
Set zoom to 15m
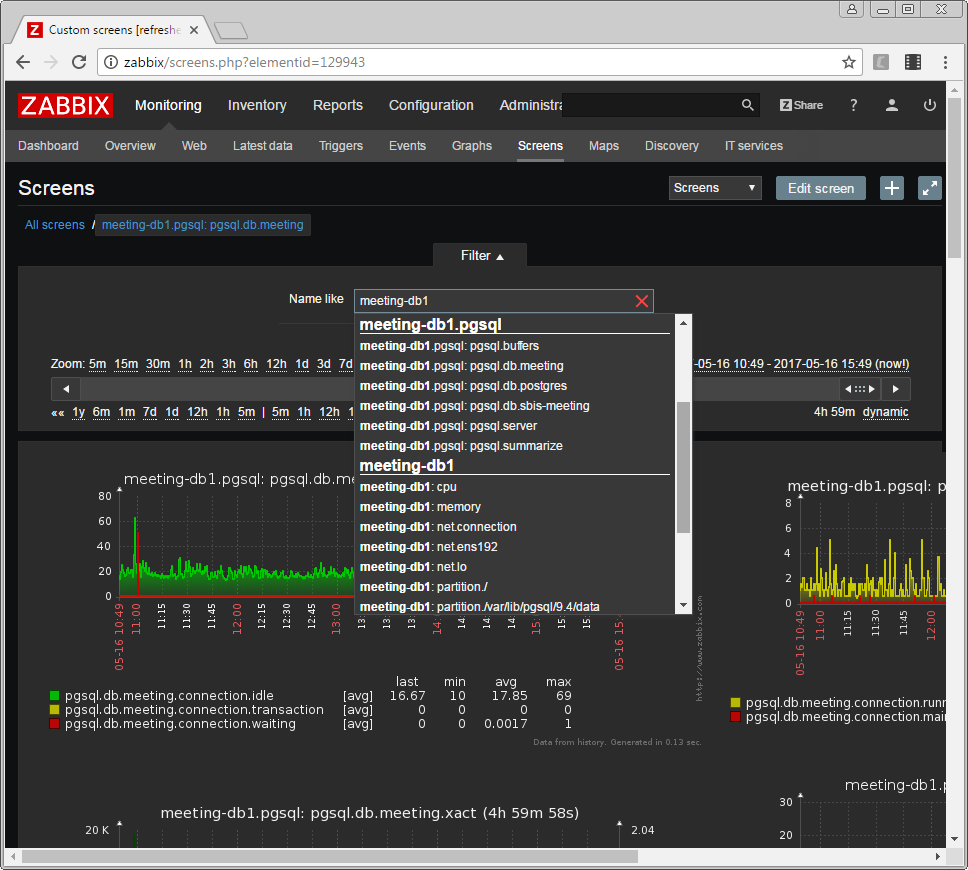click(126, 364)
